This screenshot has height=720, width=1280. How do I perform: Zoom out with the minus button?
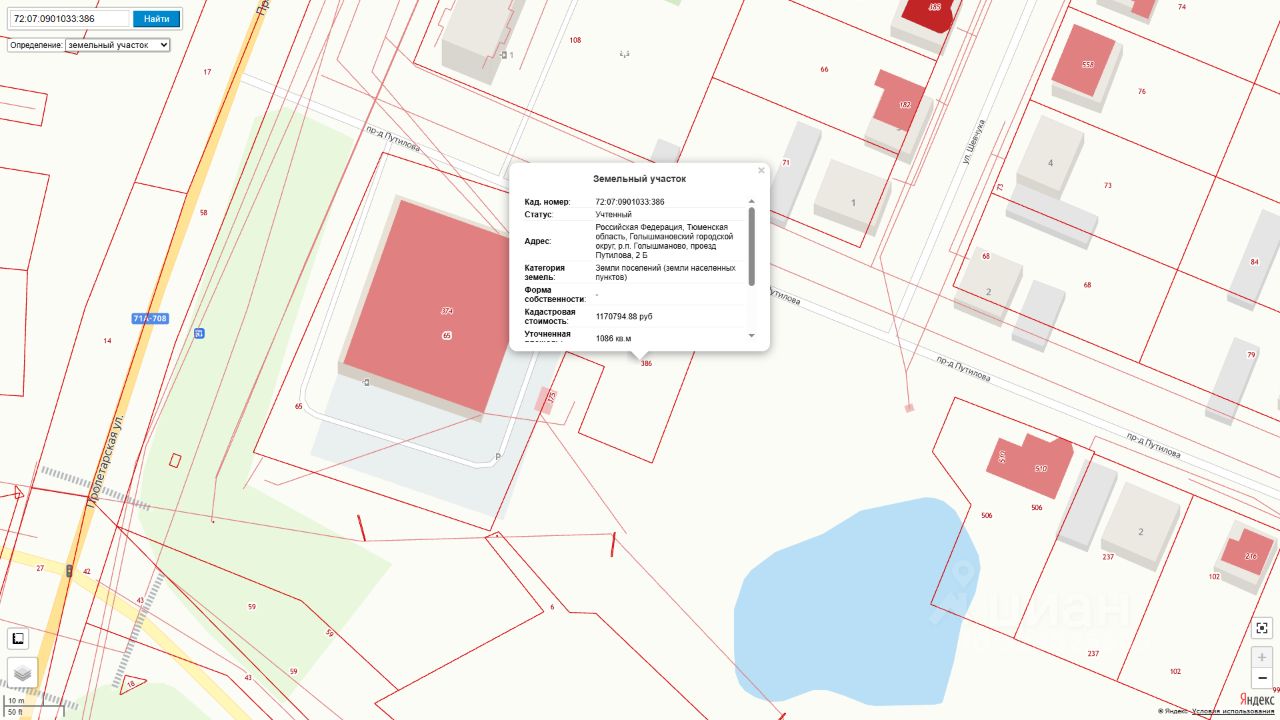(1263, 678)
